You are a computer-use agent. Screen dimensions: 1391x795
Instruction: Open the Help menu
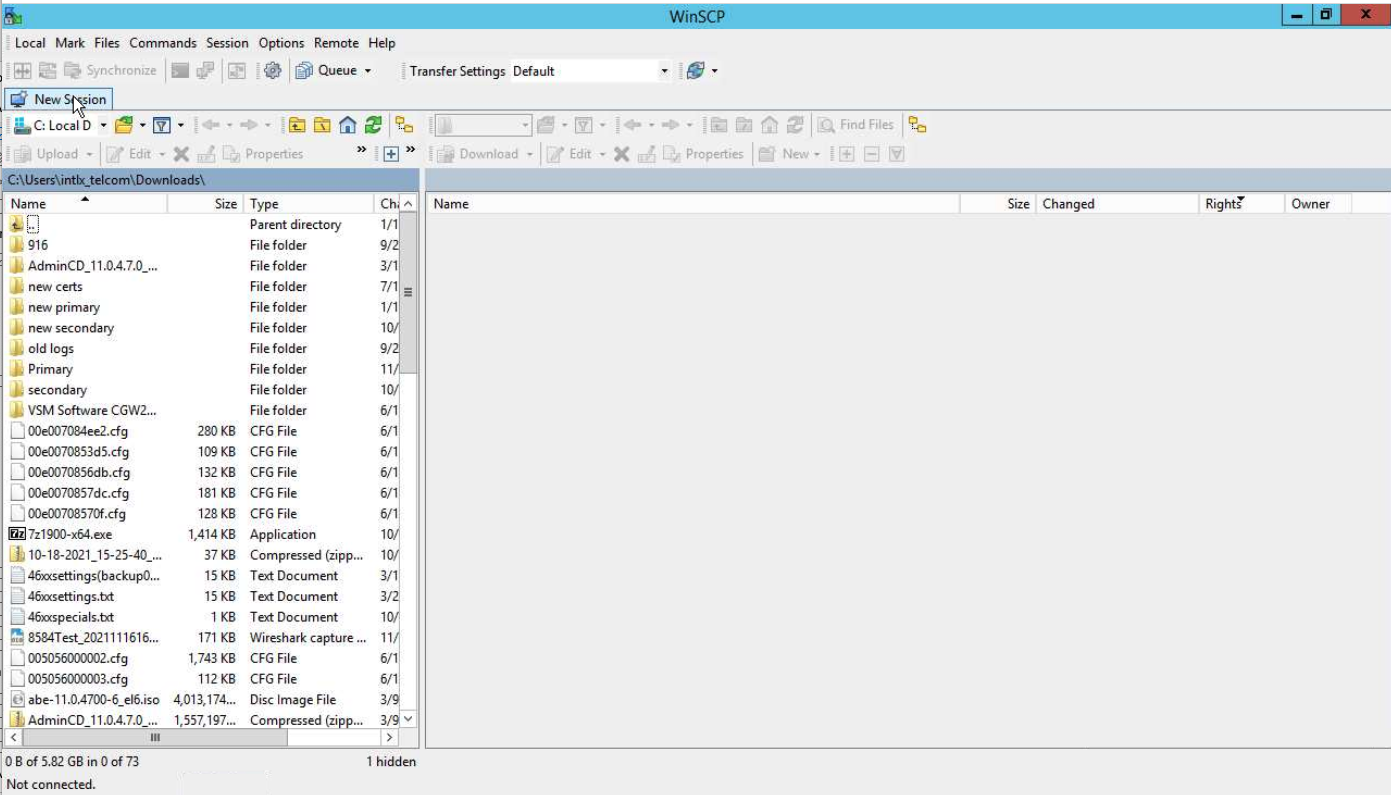point(382,43)
